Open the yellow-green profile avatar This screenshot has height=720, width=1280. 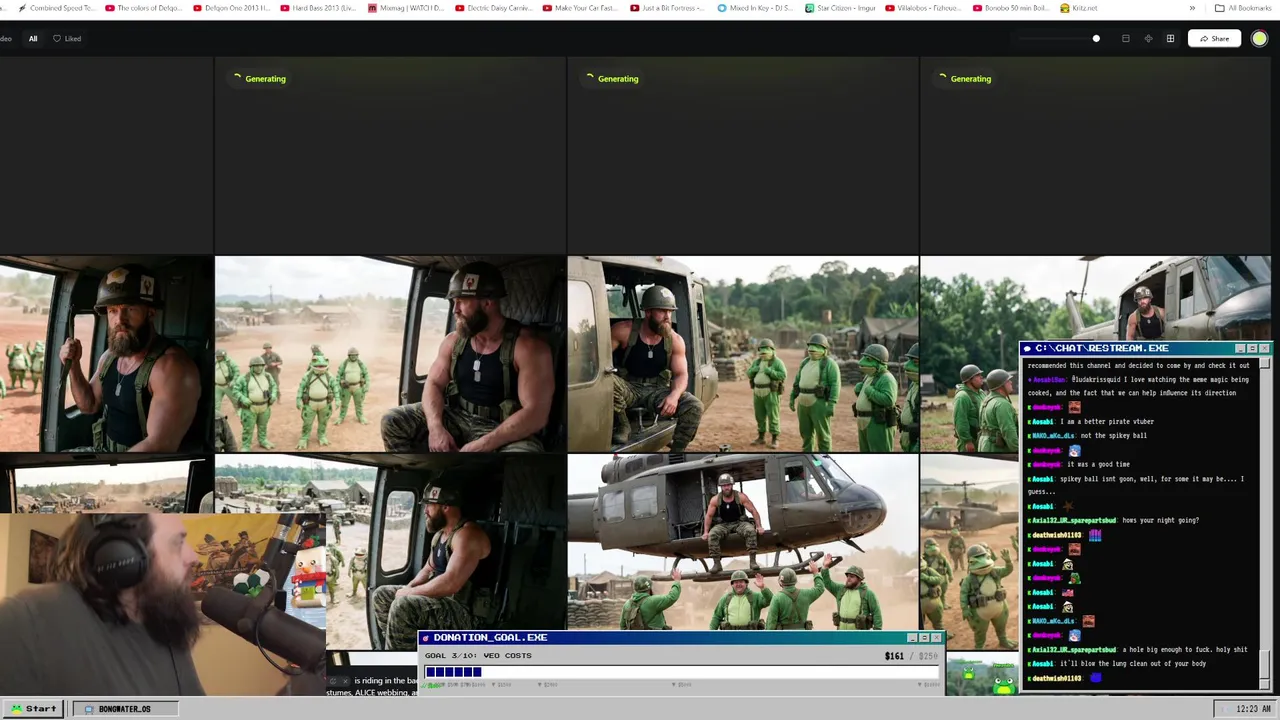[x=1259, y=38]
